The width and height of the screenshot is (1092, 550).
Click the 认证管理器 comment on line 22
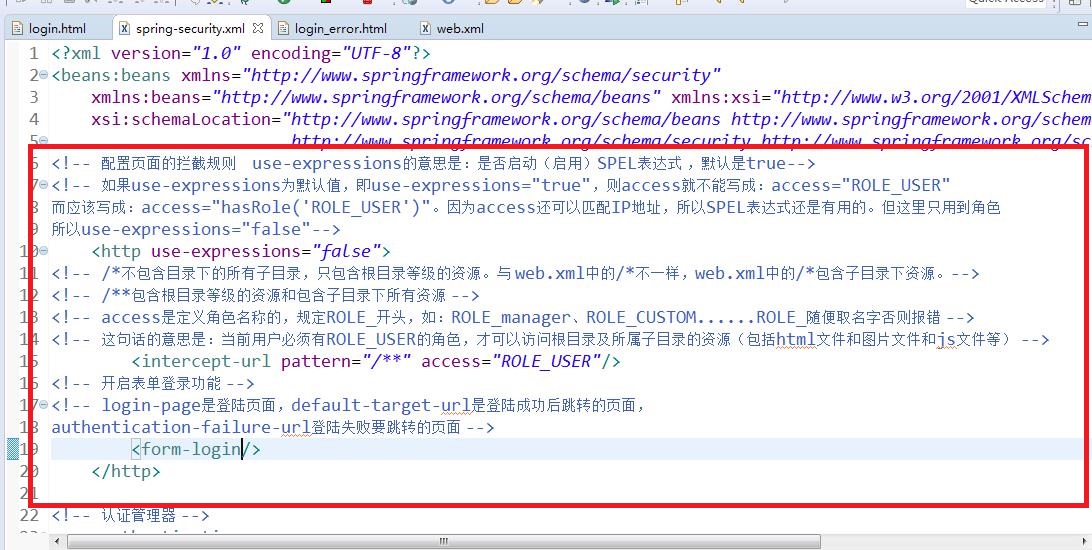130,516
